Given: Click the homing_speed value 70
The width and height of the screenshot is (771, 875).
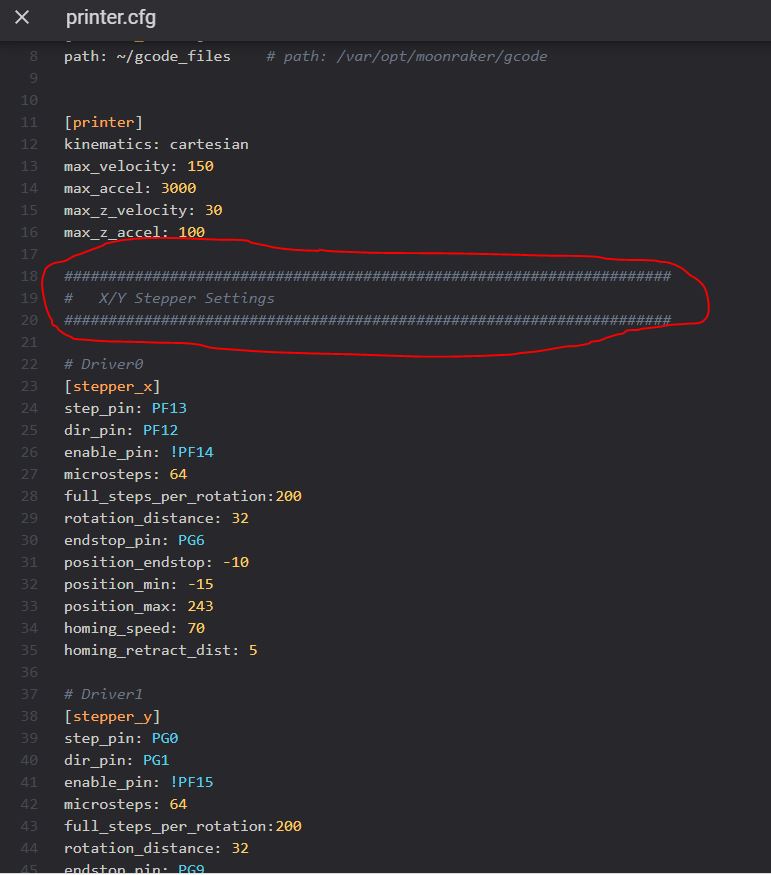Looking at the screenshot, I should pos(195,628).
